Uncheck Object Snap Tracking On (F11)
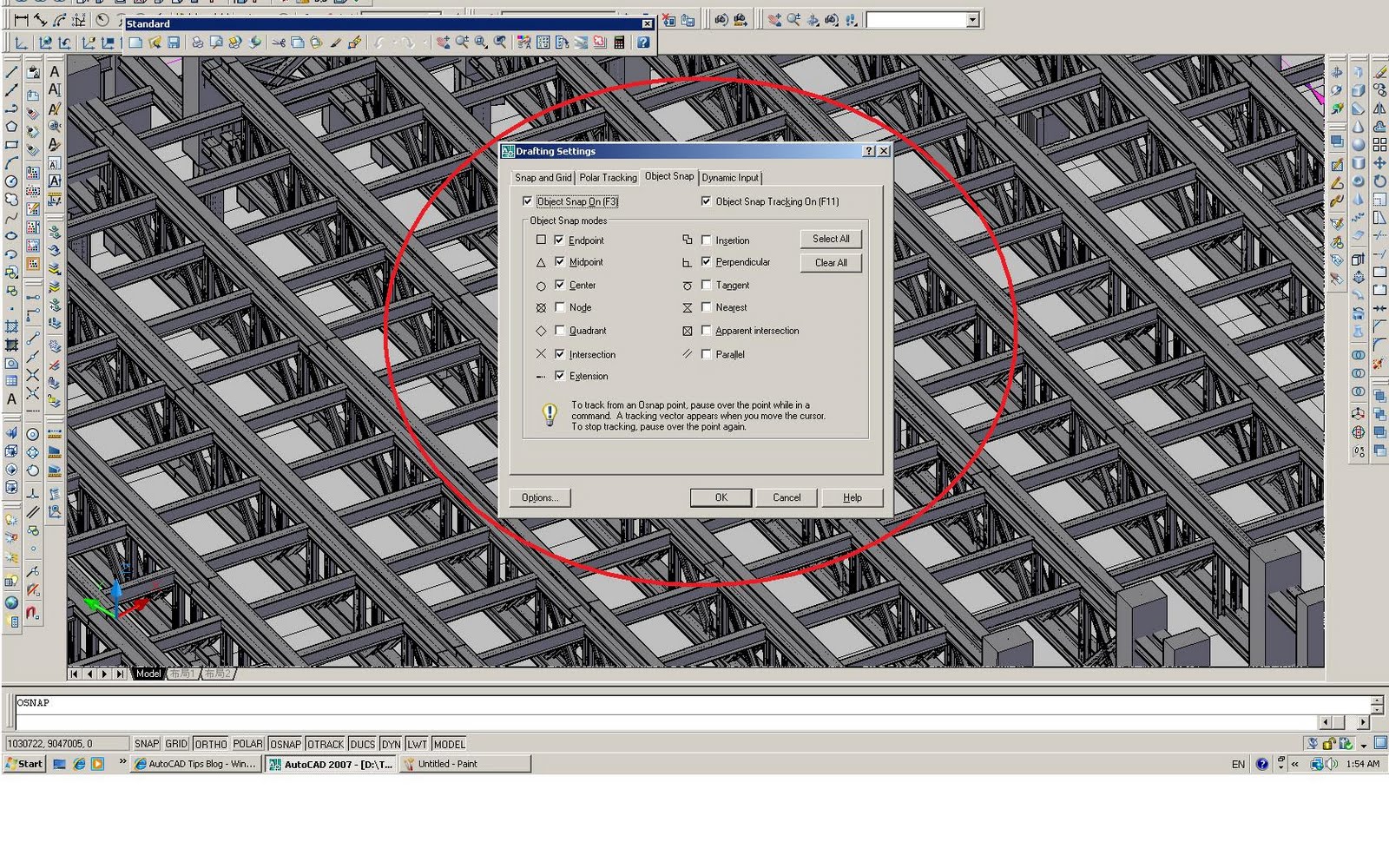 pos(706,201)
